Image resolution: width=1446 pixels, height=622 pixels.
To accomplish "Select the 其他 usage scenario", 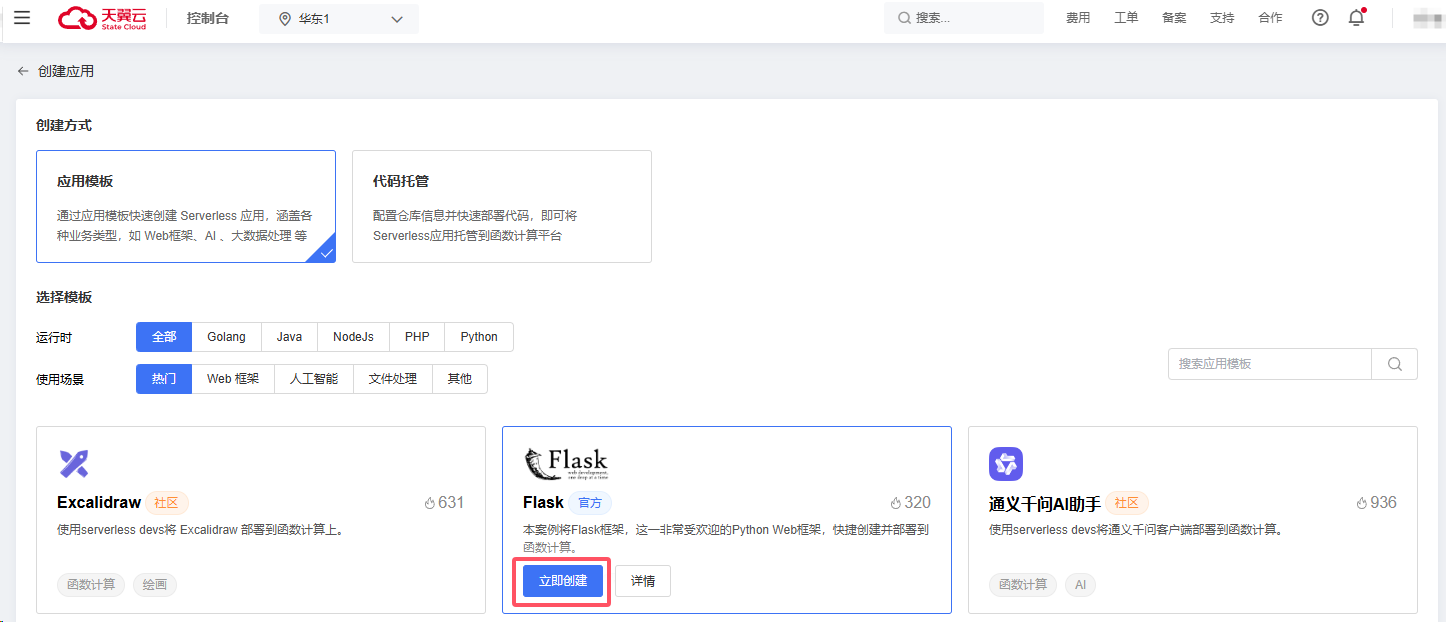I will 460,379.
